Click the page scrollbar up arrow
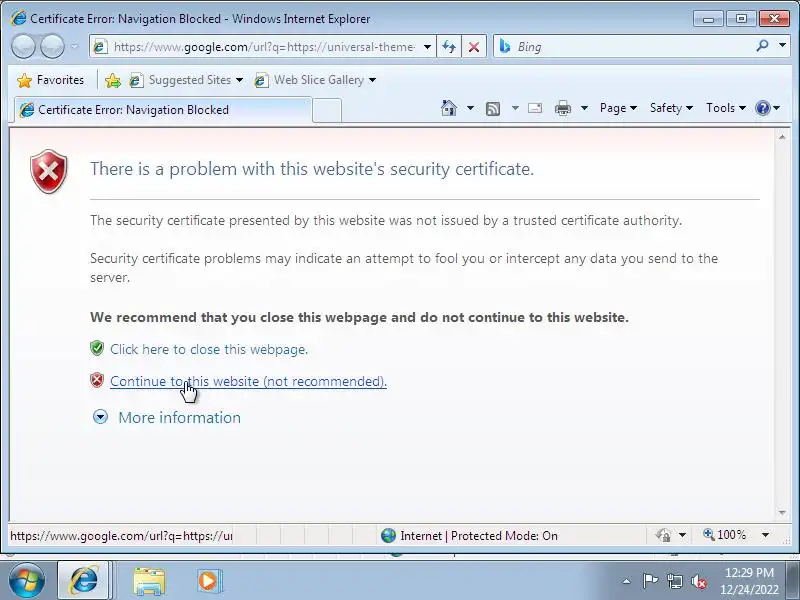Screen dimensions: 800x600 (782, 137)
